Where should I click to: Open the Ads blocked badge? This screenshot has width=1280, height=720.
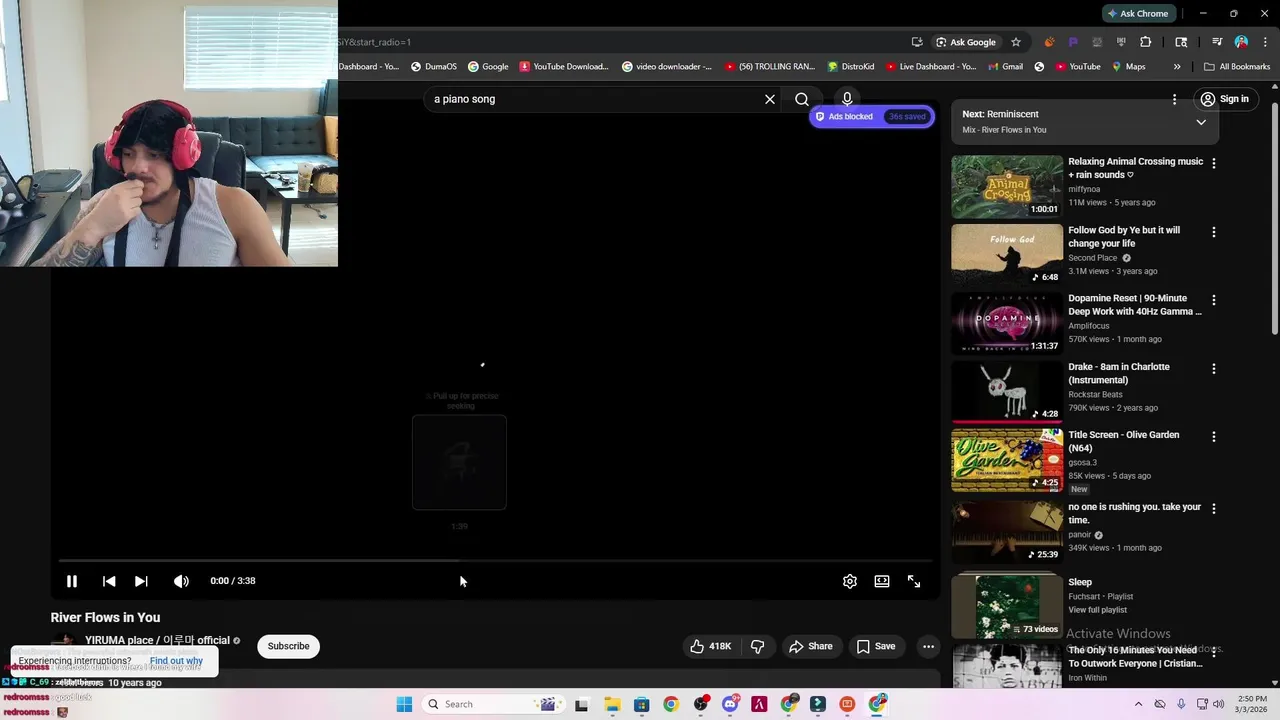click(x=872, y=116)
